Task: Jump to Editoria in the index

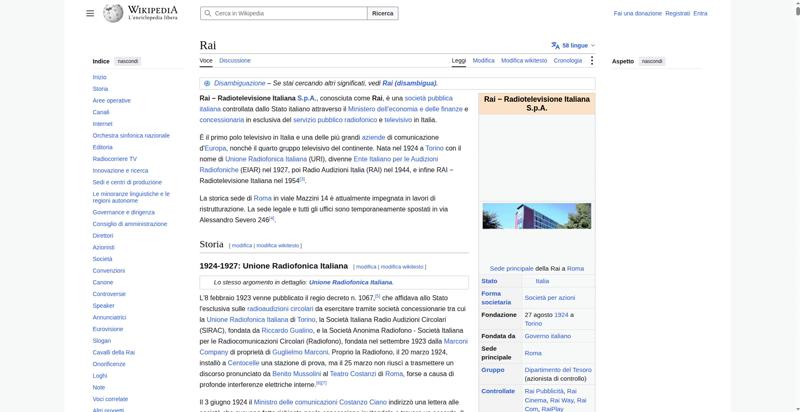Action: pyautogui.click(x=102, y=147)
